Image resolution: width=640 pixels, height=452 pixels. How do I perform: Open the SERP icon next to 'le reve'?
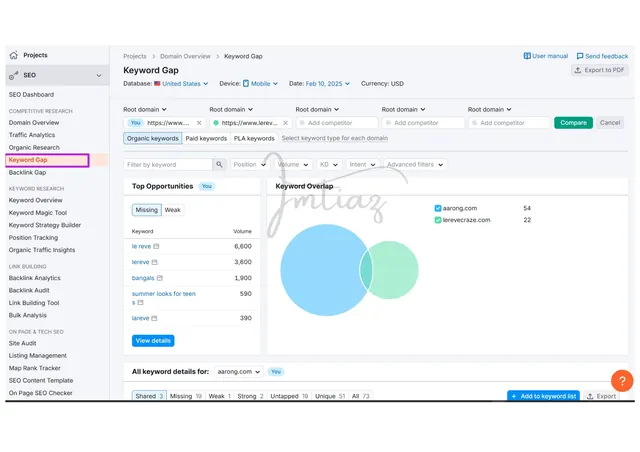click(156, 246)
